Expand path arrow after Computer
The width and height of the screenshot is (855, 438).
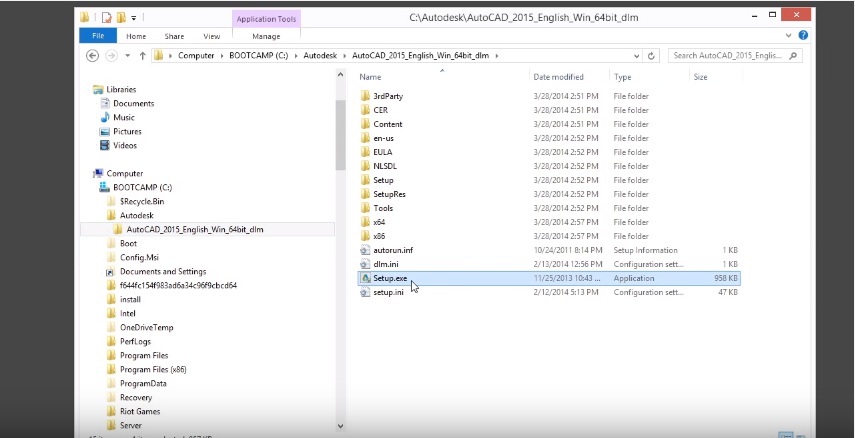click(x=221, y=56)
